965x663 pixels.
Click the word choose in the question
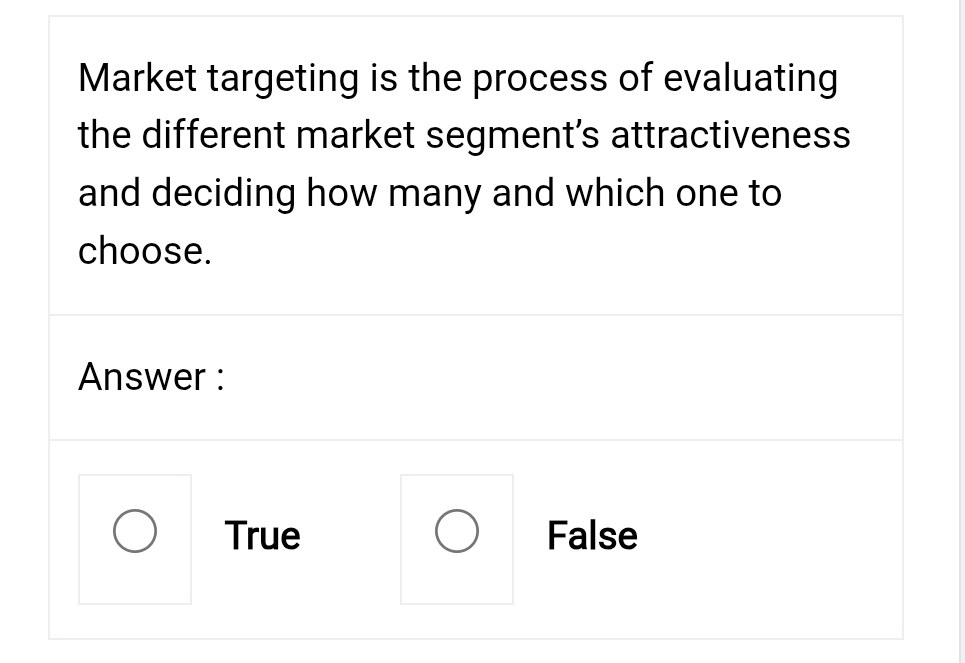point(143,251)
